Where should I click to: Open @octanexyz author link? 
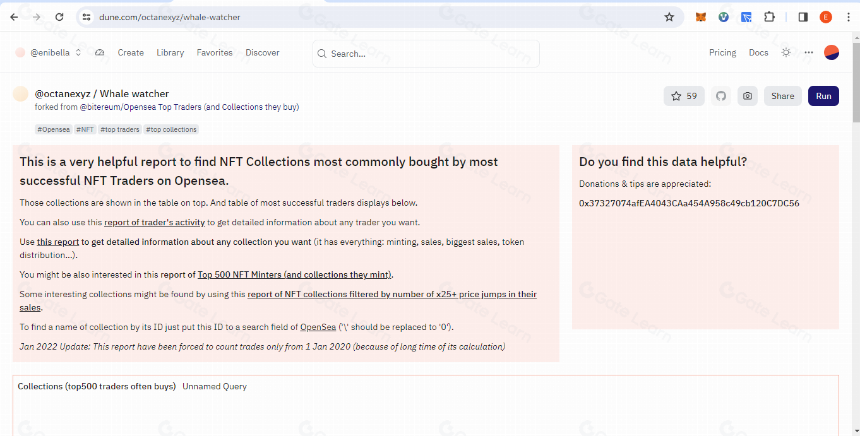pos(62,94)
